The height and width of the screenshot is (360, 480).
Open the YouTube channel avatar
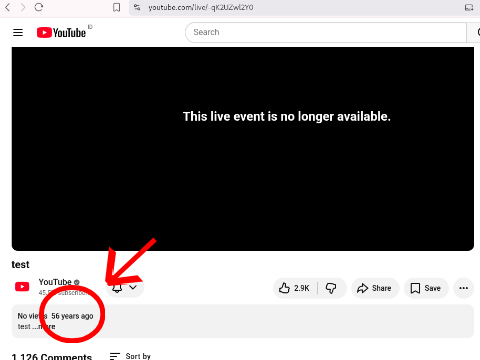point(22,287)
